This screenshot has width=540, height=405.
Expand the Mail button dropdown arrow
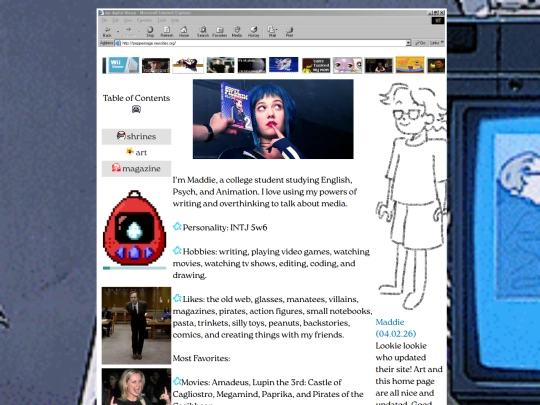[277, 30]
